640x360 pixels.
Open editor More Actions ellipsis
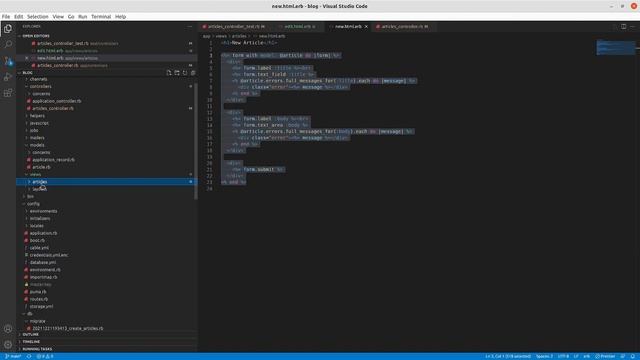tap(633, 27)
